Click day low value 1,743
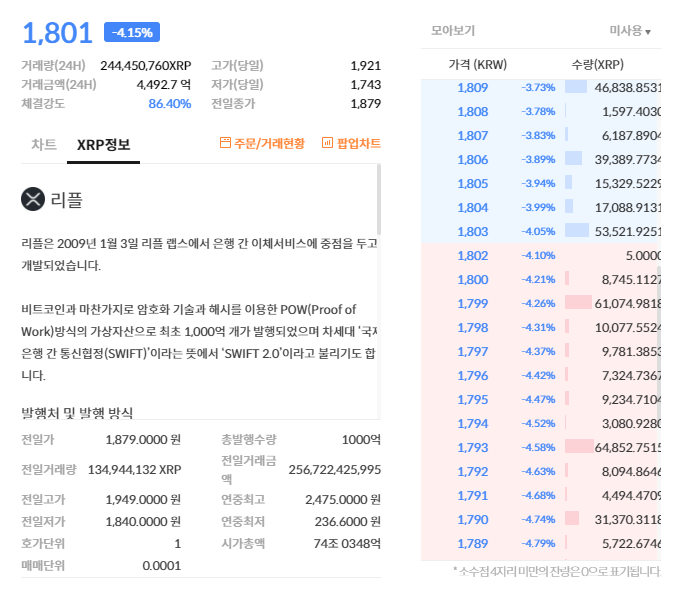The height and width of the screenshot is (615, 679). [365, 84]
